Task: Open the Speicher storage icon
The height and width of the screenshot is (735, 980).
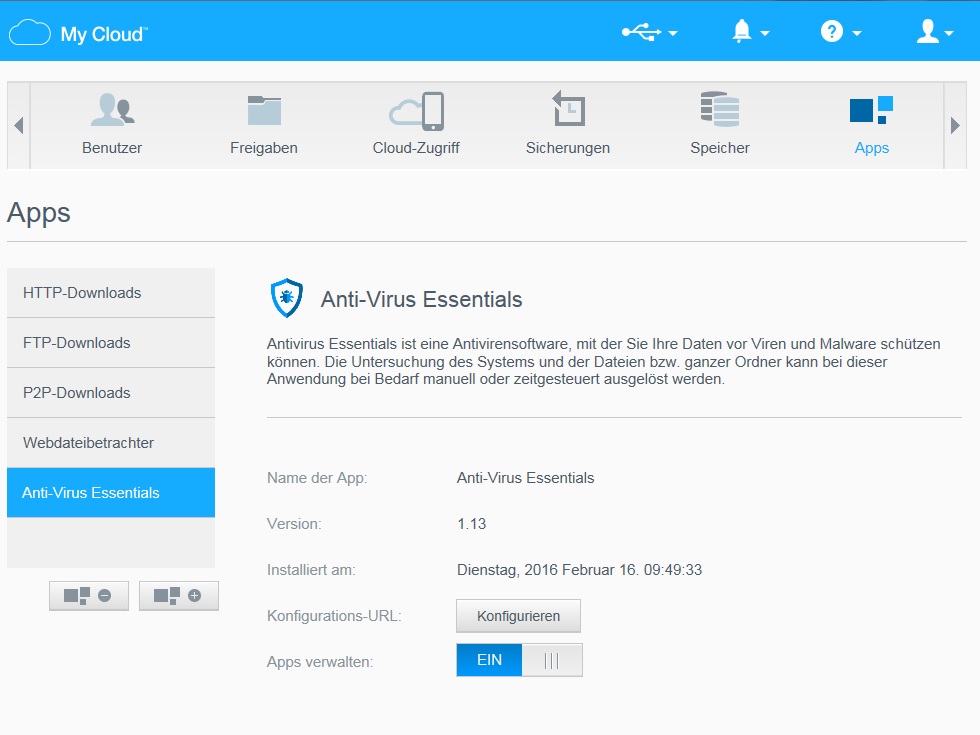Action: pos(720,111)
